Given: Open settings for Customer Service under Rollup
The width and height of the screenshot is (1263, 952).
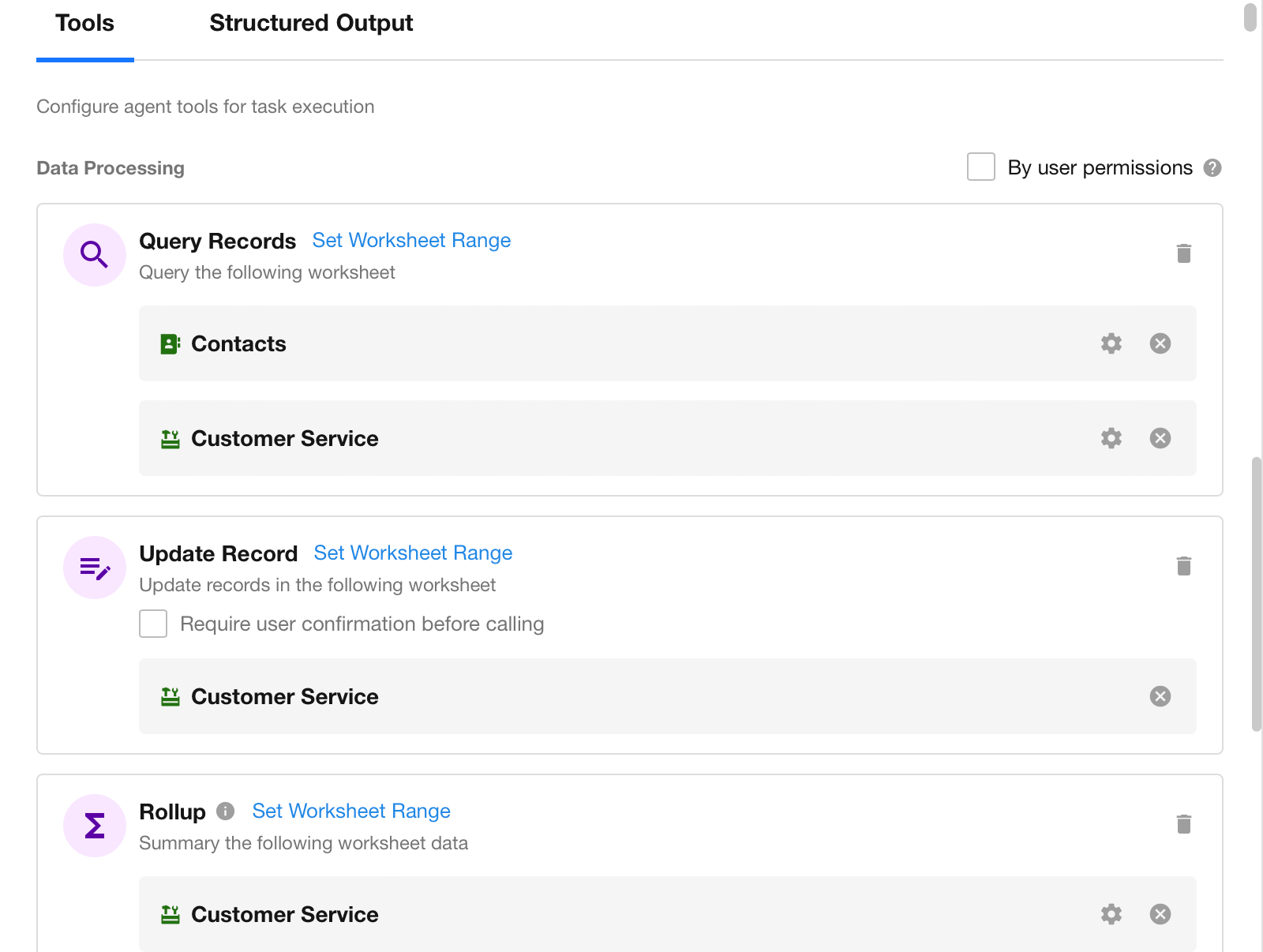Looking at the screenshot, I should click(1111, 914).
